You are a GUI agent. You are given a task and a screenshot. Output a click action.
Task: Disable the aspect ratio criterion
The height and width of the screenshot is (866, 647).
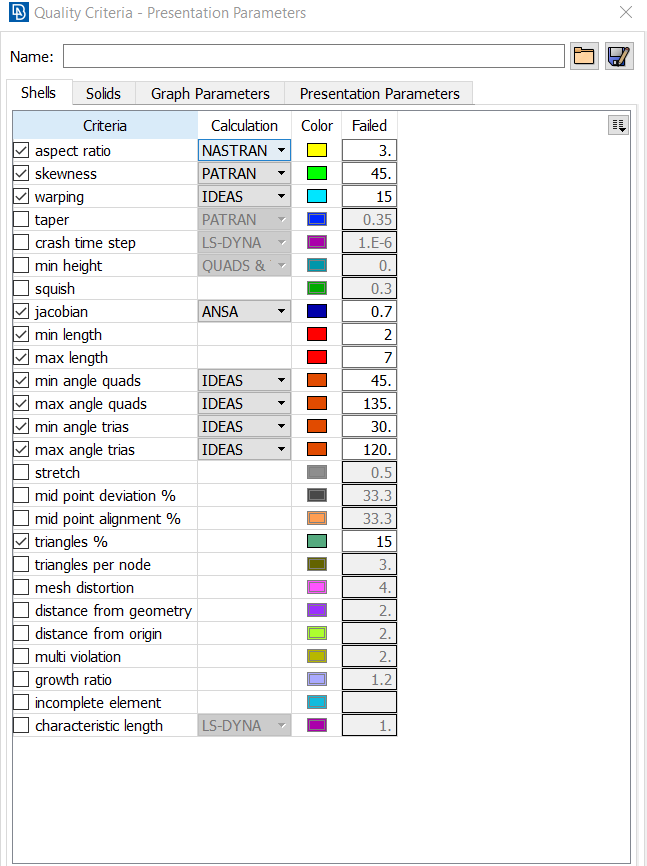coord(21,150)
